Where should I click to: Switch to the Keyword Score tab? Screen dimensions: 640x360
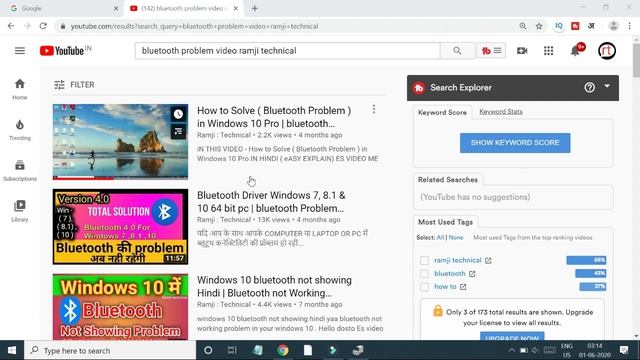tap(442, 112)
